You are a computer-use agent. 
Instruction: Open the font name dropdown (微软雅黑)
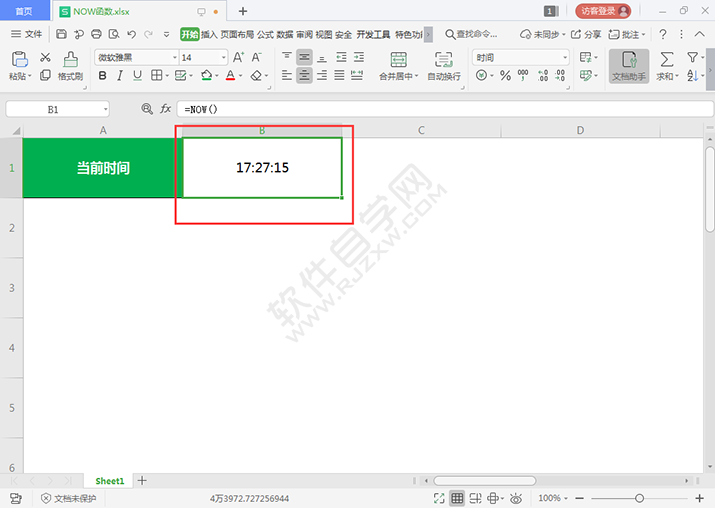click(175, 57)
